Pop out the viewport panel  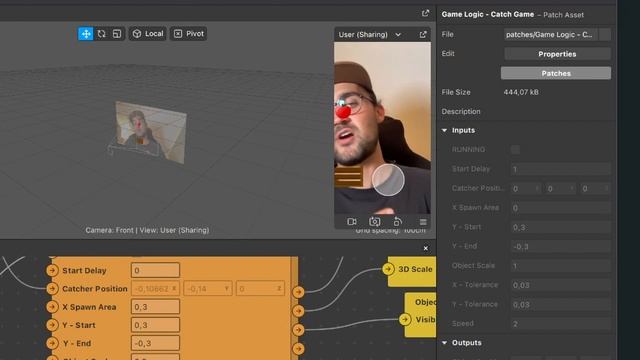click(x=425, y=13)
